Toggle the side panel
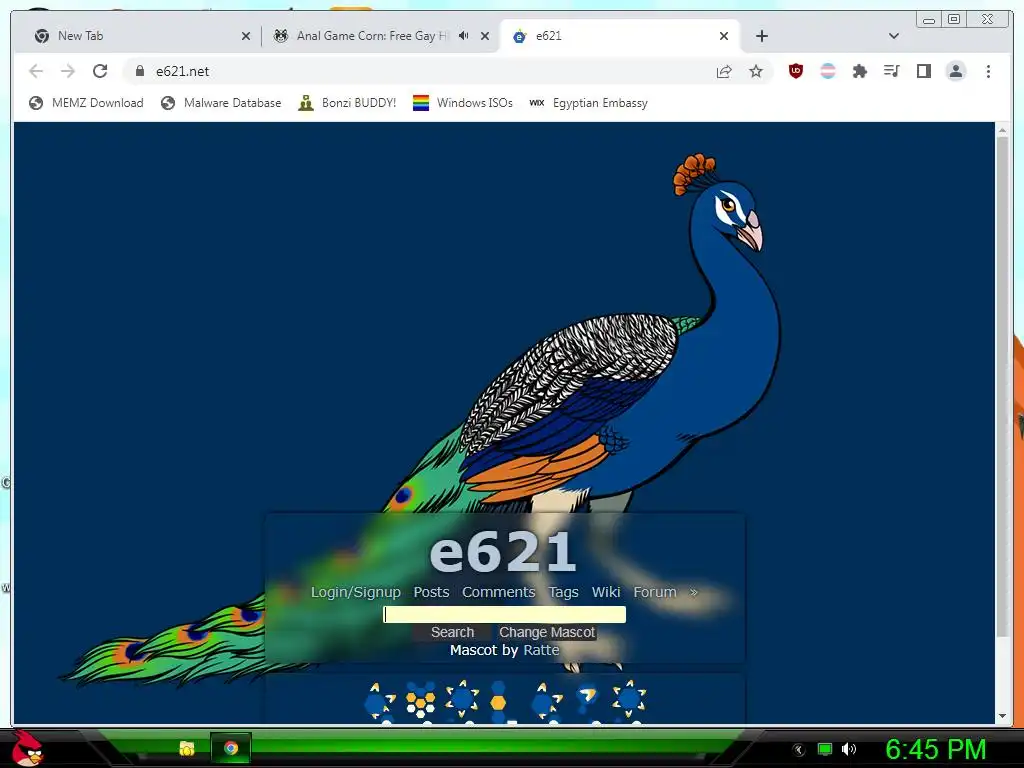1024x768 pixels. 923,71
